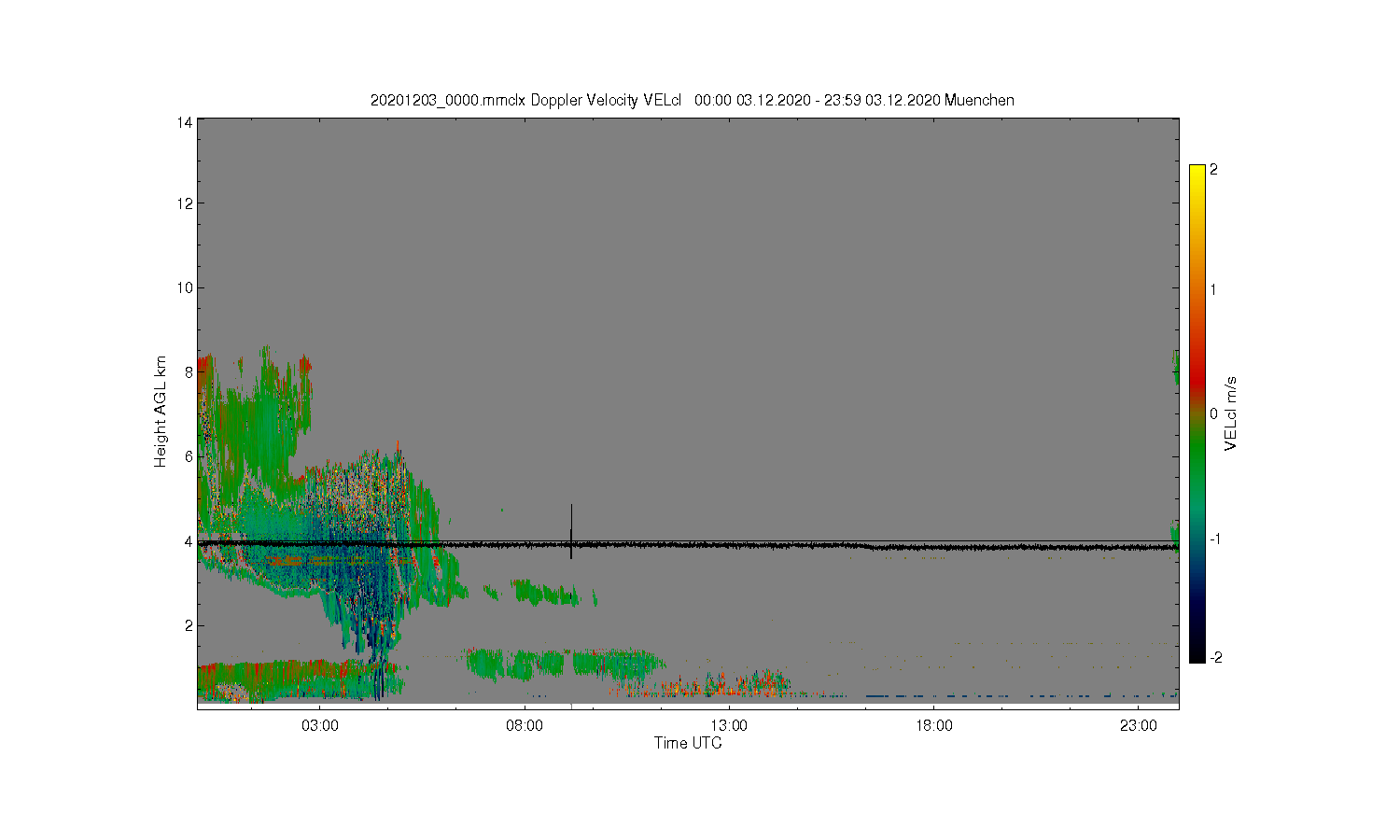Click the plot title text at top

pyautogui.click(x=692, y=100)
